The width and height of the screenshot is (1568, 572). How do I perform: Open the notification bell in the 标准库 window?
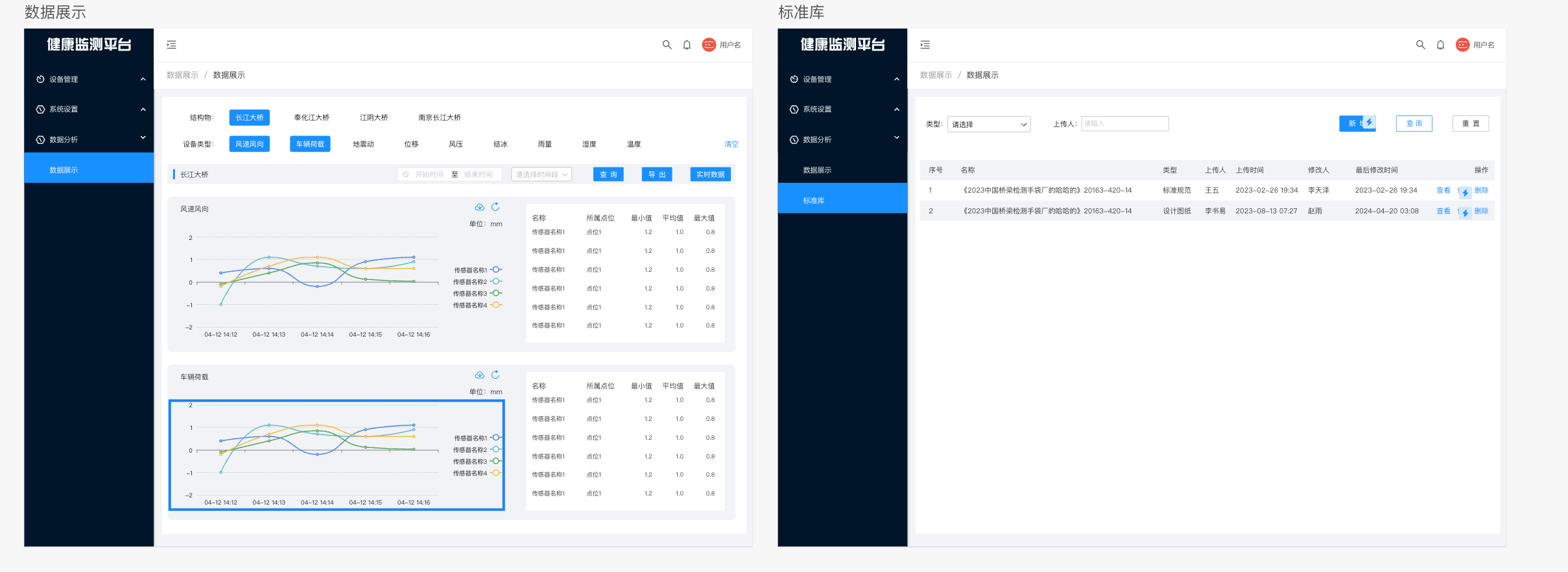pyautogui.click(x=1440, y=45)
